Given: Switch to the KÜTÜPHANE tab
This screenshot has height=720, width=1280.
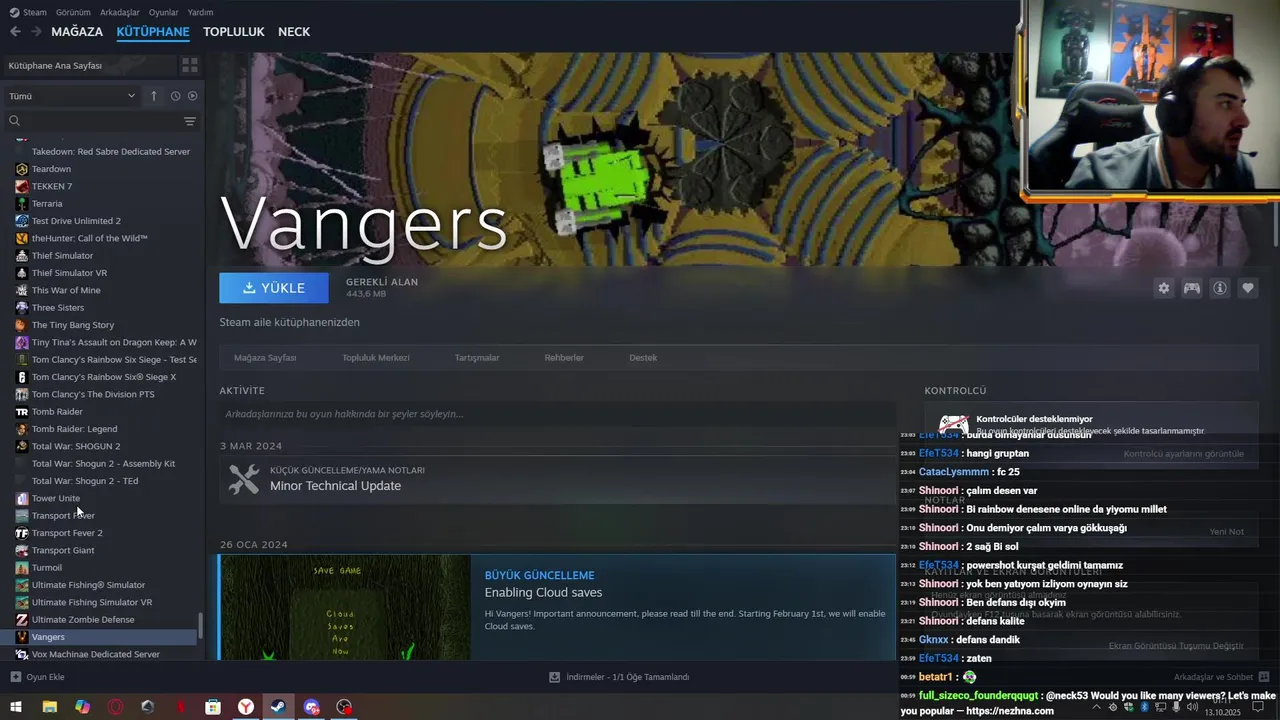Looking at the screenshot, I should coord(153,32).
